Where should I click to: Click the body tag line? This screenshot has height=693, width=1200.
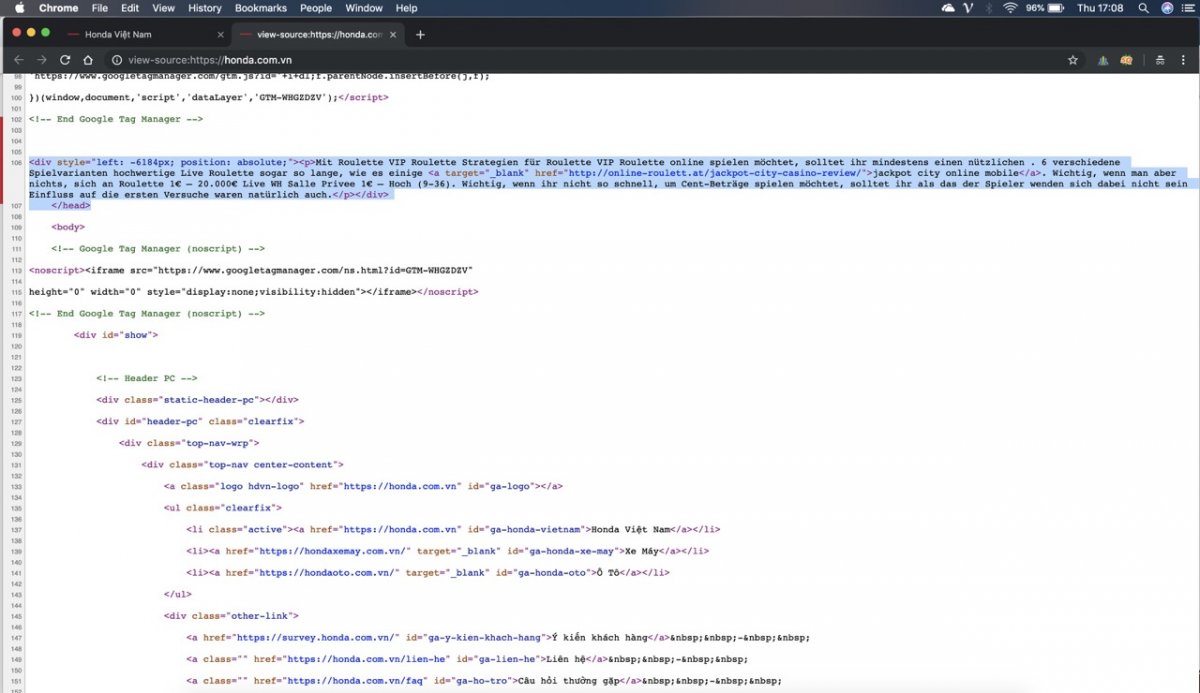(x=68, y=227)
